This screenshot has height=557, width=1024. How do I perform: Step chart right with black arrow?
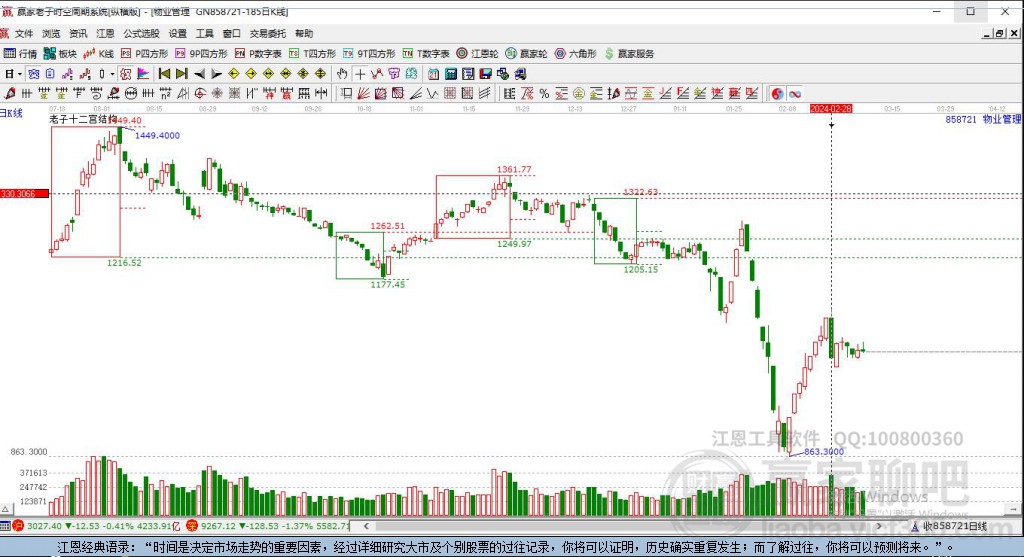point(217,74)
